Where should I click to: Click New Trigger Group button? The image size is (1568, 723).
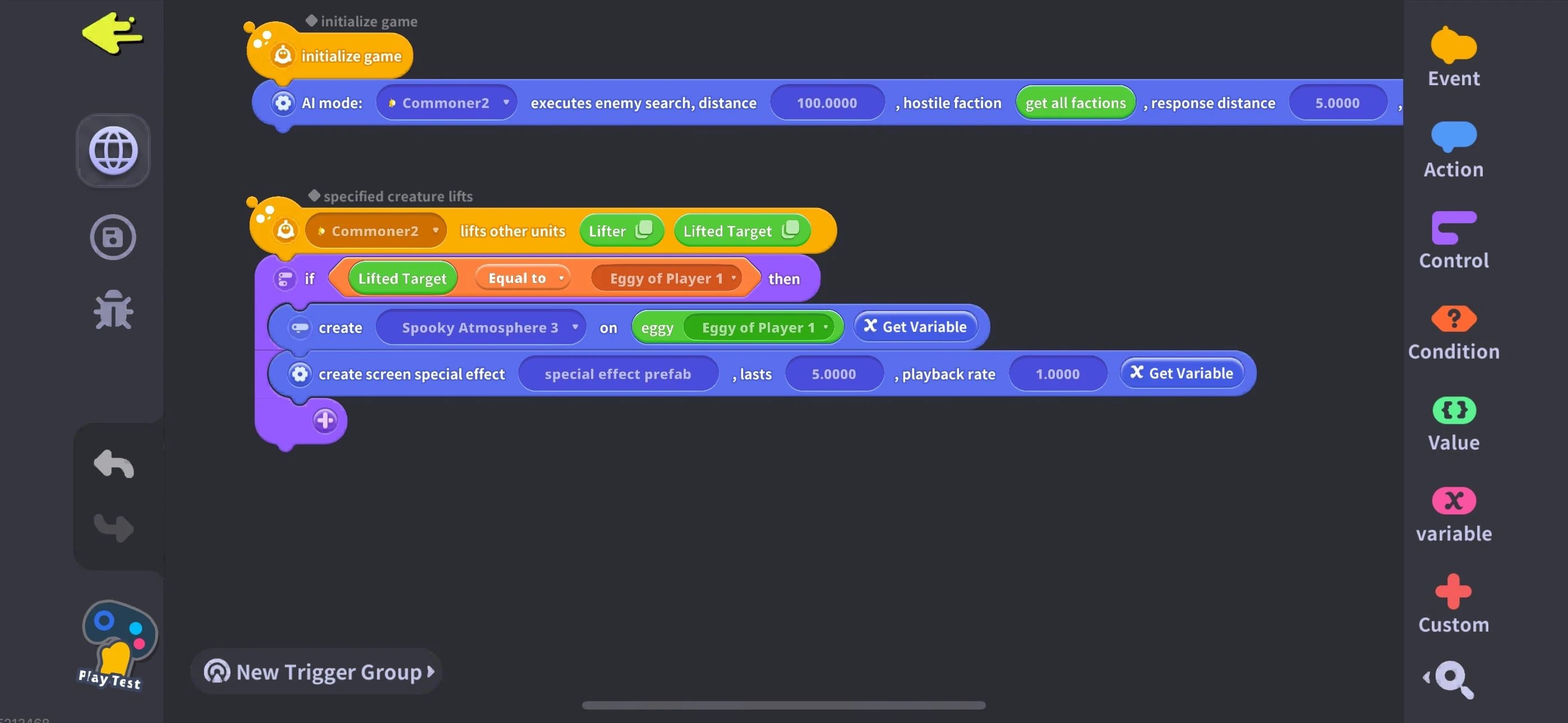tap(316, 671)
